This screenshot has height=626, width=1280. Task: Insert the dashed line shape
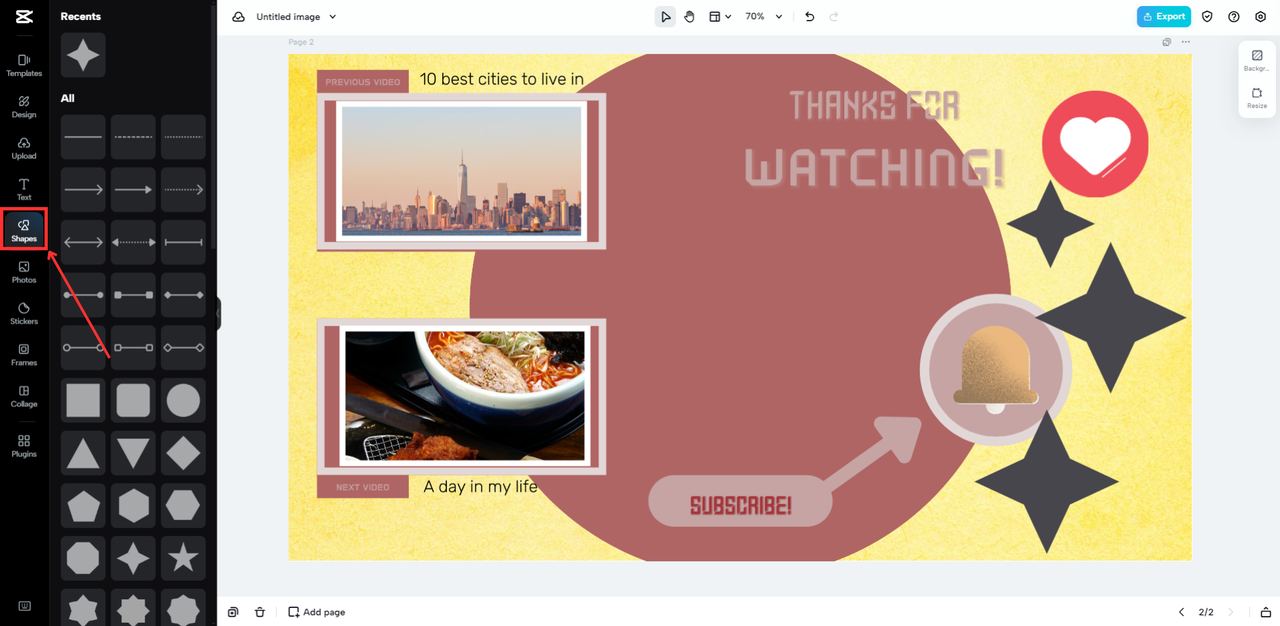tap(133, 137)
